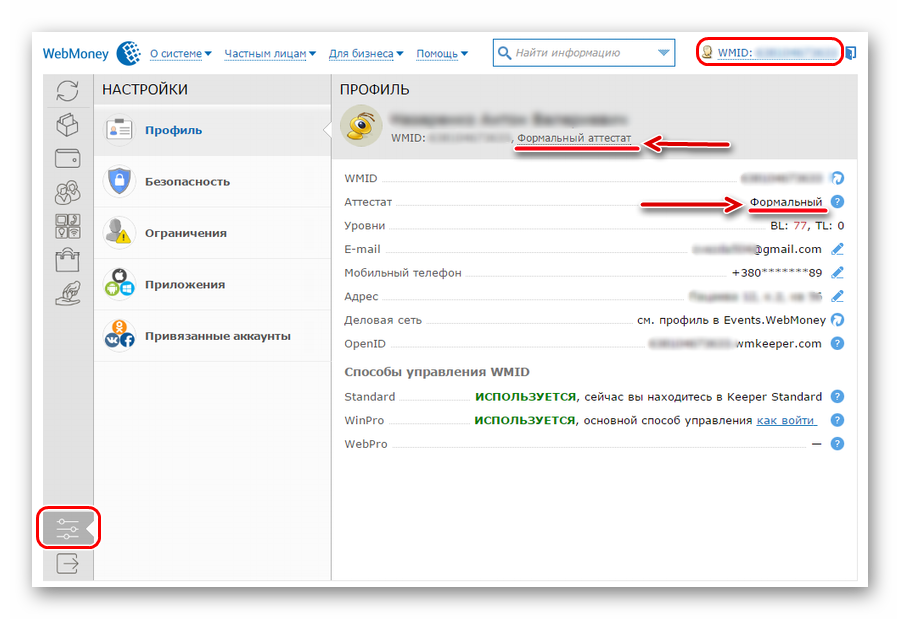Click the small keeper icon before WMID

(x=707, y=52)
